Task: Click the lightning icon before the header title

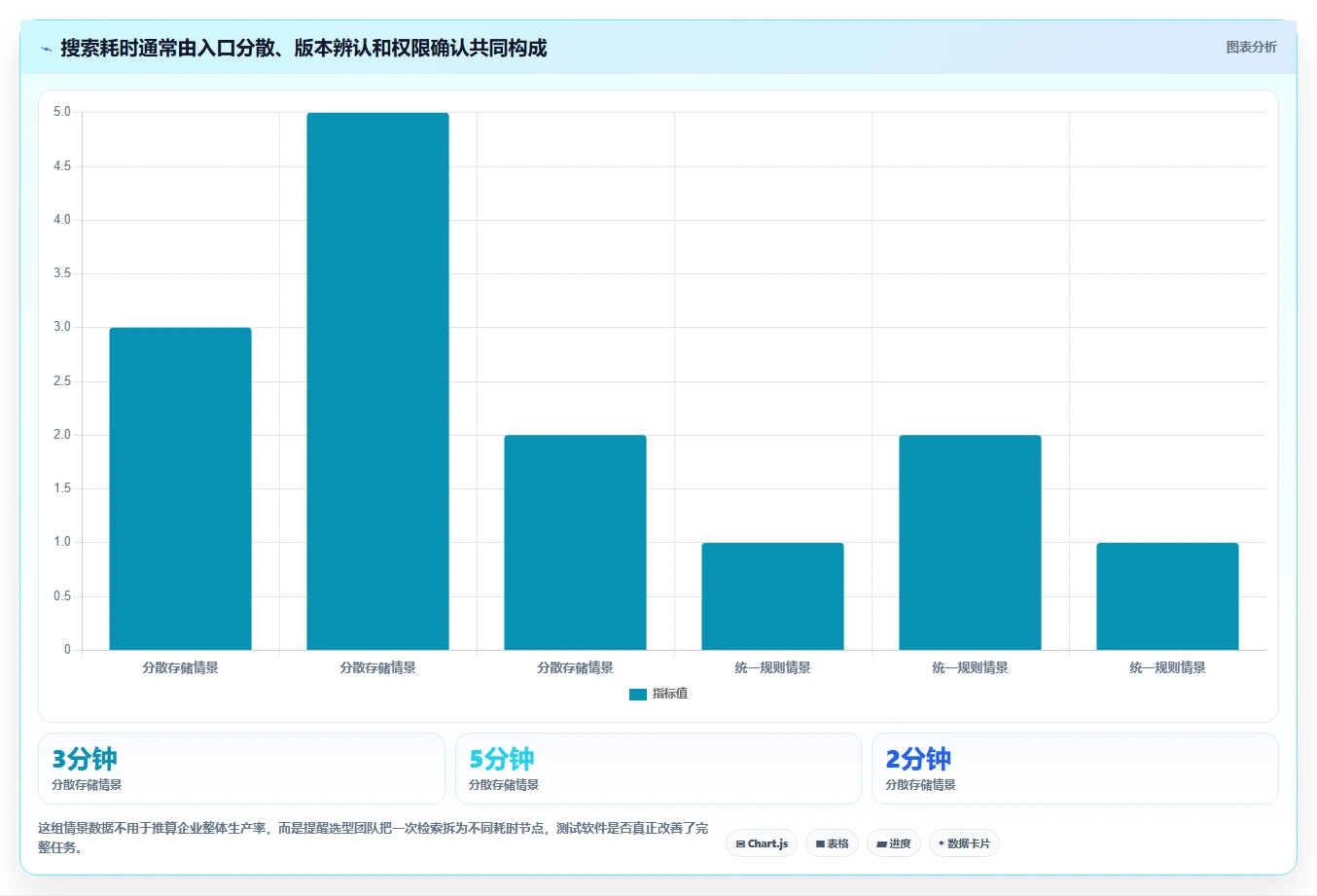Action: tap(46, 49)
